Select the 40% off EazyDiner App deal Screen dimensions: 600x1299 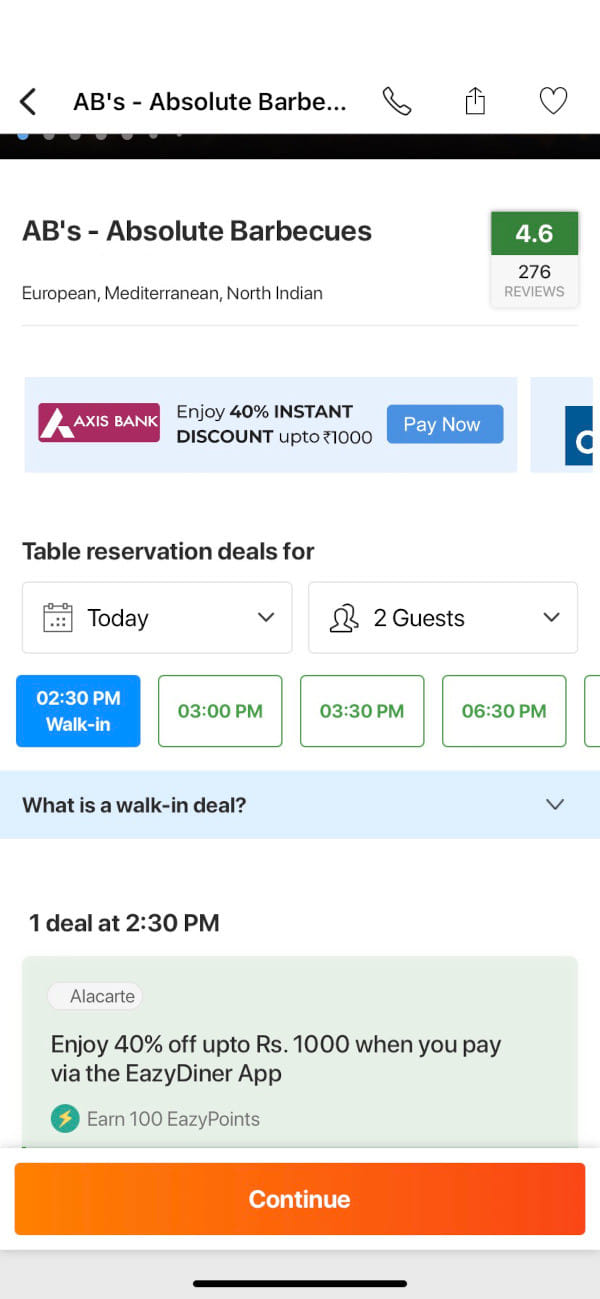click(x=300, y=1052)
